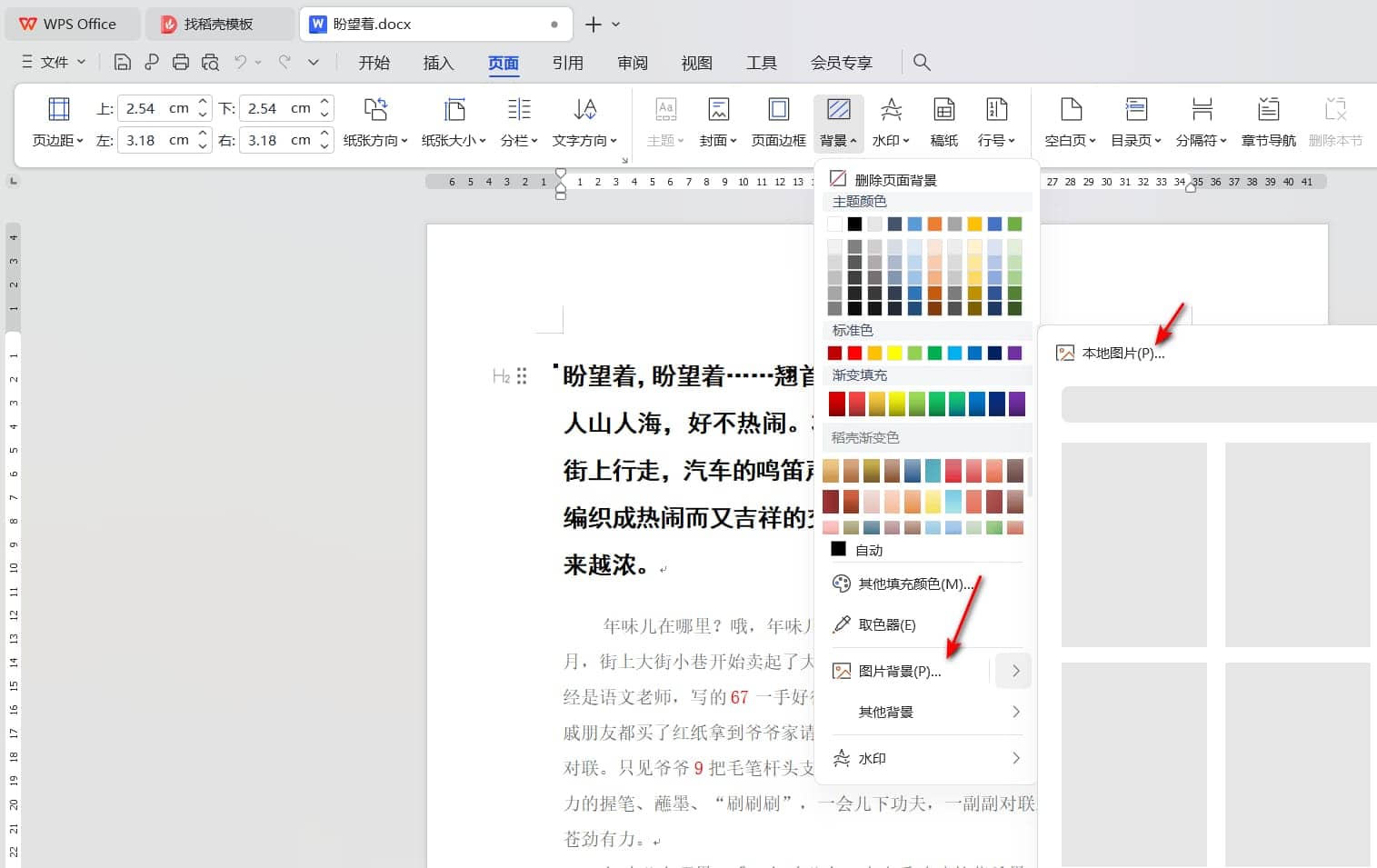Select the 封面 cover page tool

click(718, 123)
